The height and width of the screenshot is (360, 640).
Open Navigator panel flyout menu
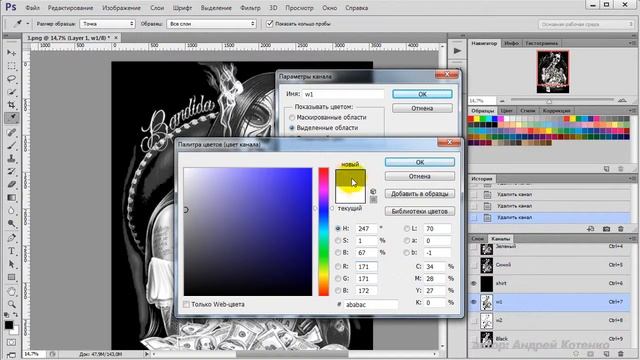click(x=632, y=43)
